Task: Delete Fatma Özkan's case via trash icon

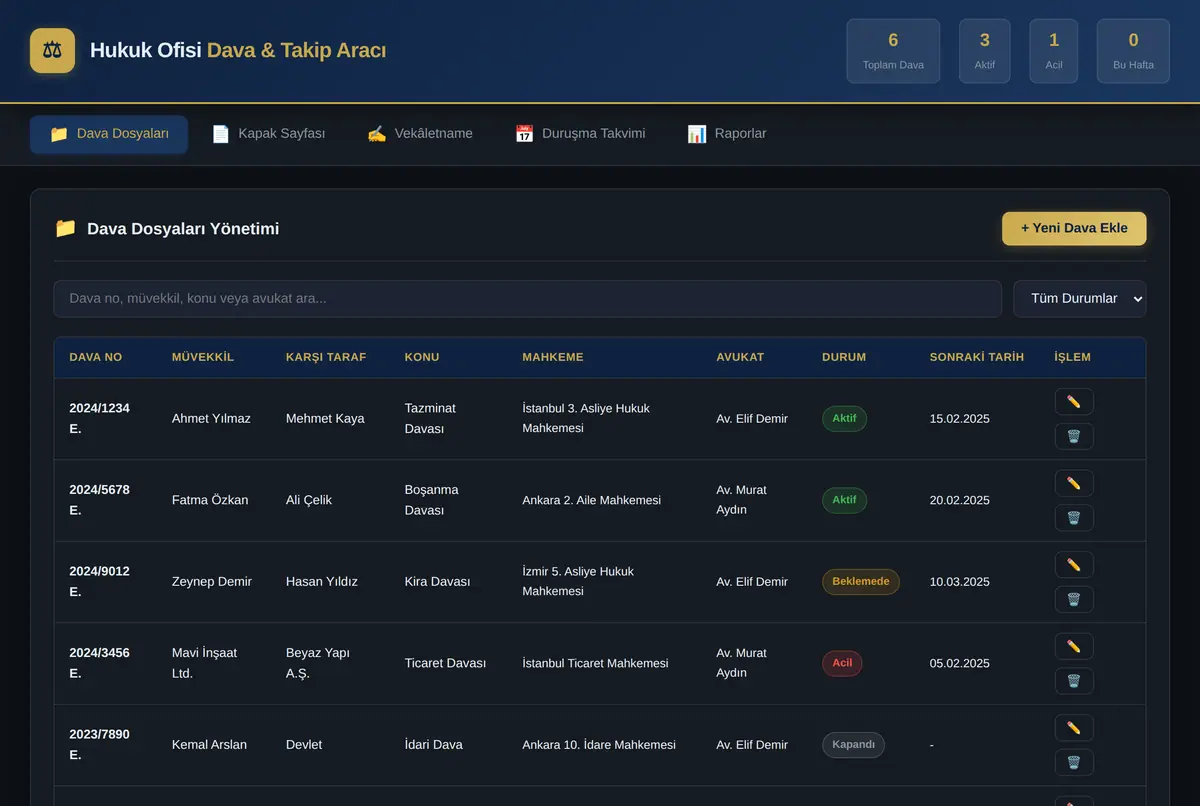Action: click(x=1074, y=518)
